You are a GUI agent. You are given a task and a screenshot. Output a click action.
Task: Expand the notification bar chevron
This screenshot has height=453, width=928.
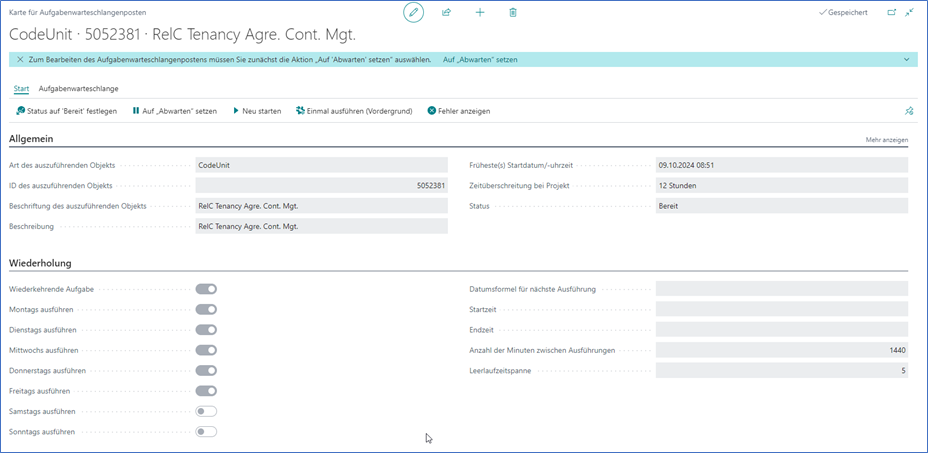[907, 60]
